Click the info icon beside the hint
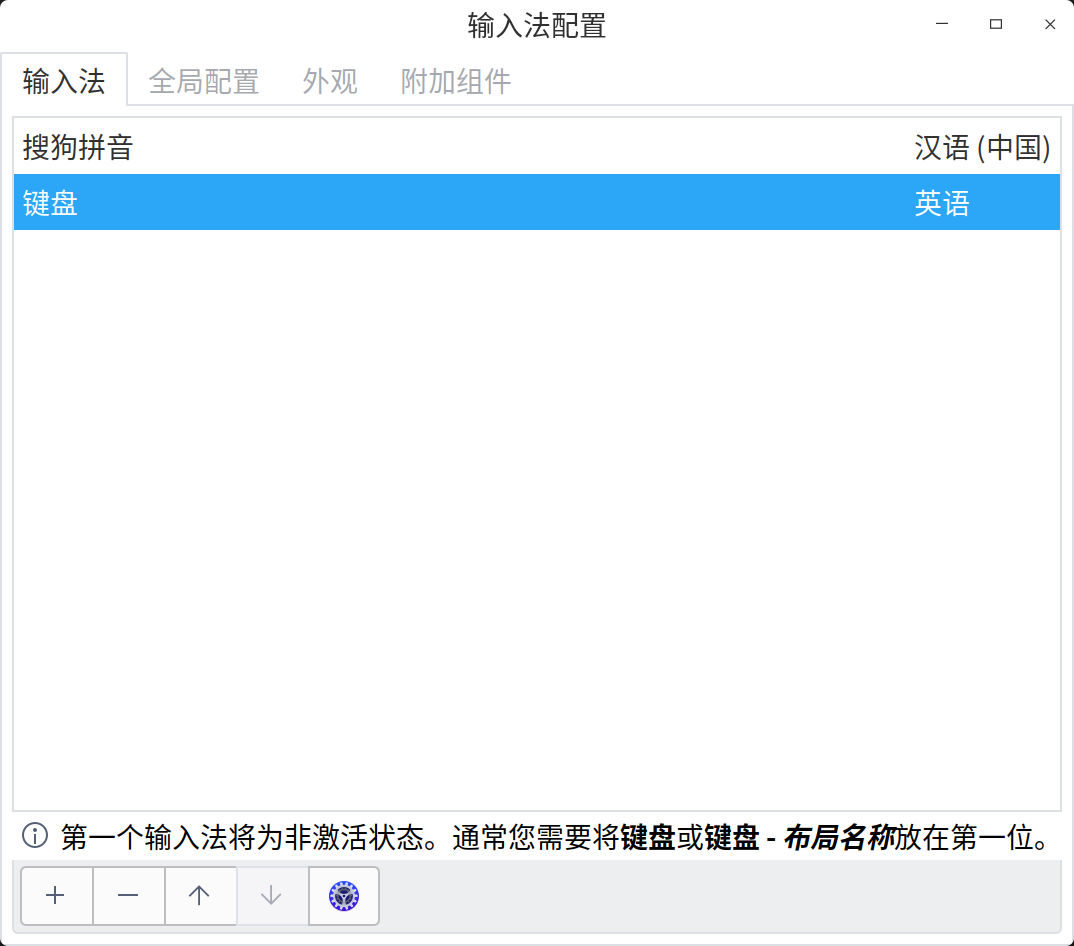This screenshot has width=1074, height=946. (x=35, y=835)
